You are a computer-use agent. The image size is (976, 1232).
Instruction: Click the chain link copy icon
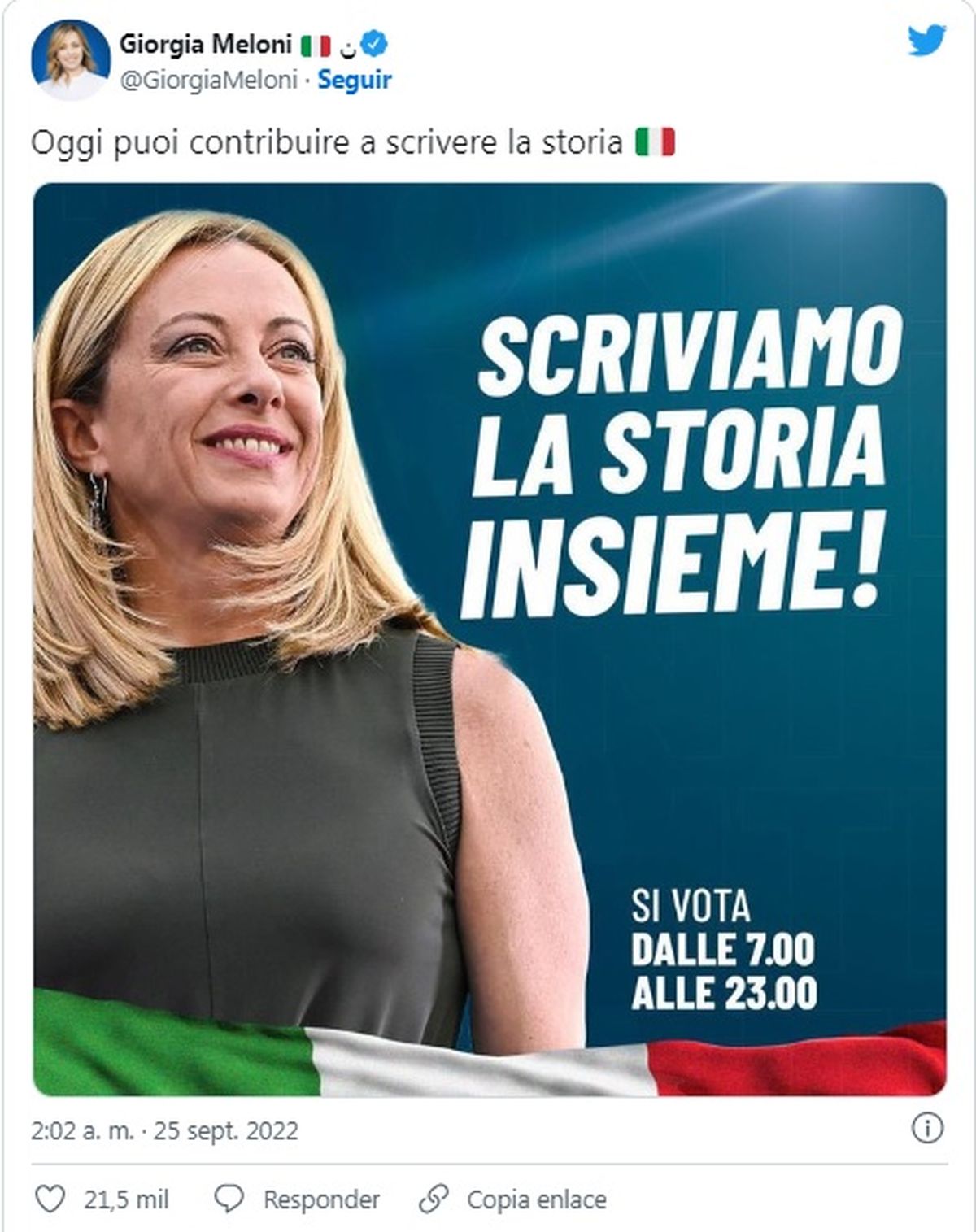[x=434, y=1199]
